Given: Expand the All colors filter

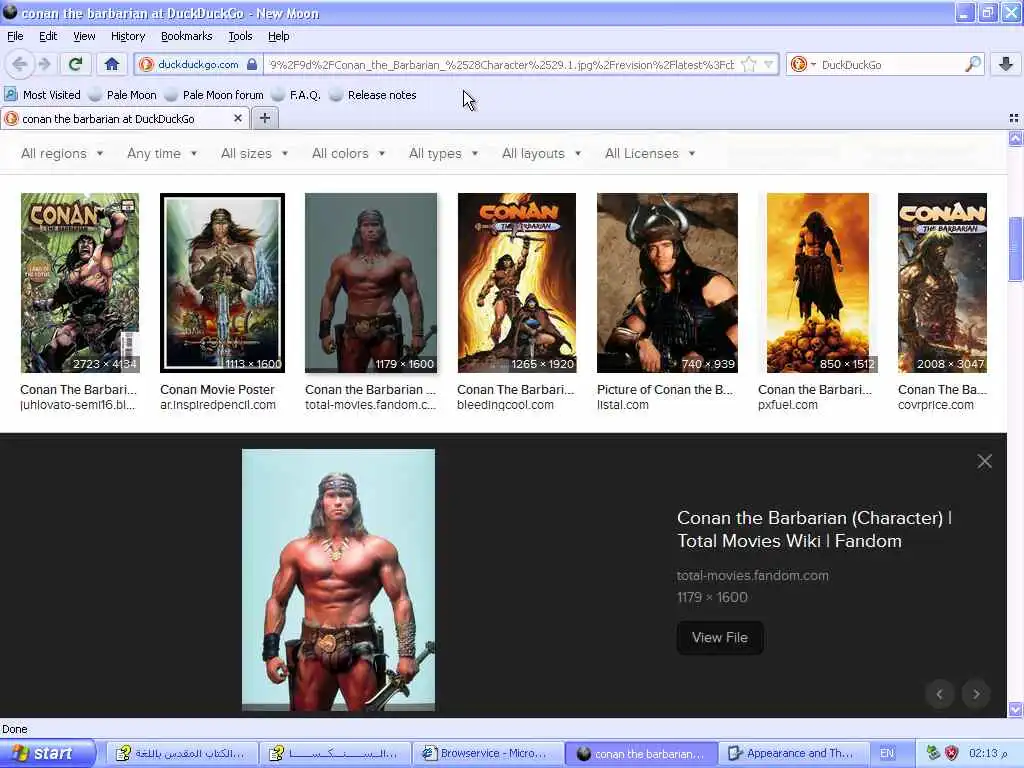Looking at the screenshot, I should (348, 153).
